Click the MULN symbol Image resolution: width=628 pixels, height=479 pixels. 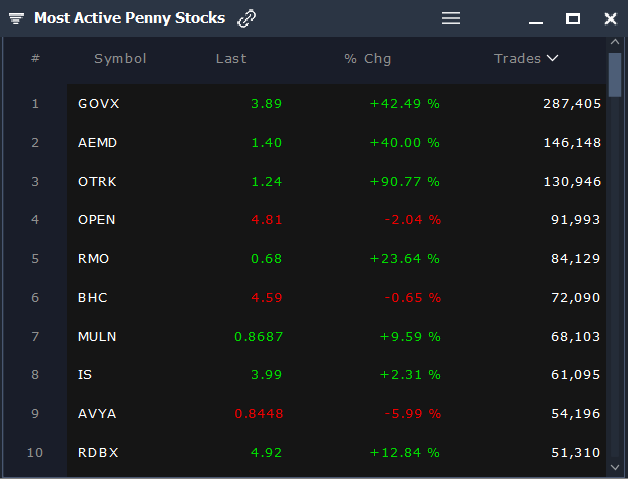pyautogui.click(x=97, y=336)
